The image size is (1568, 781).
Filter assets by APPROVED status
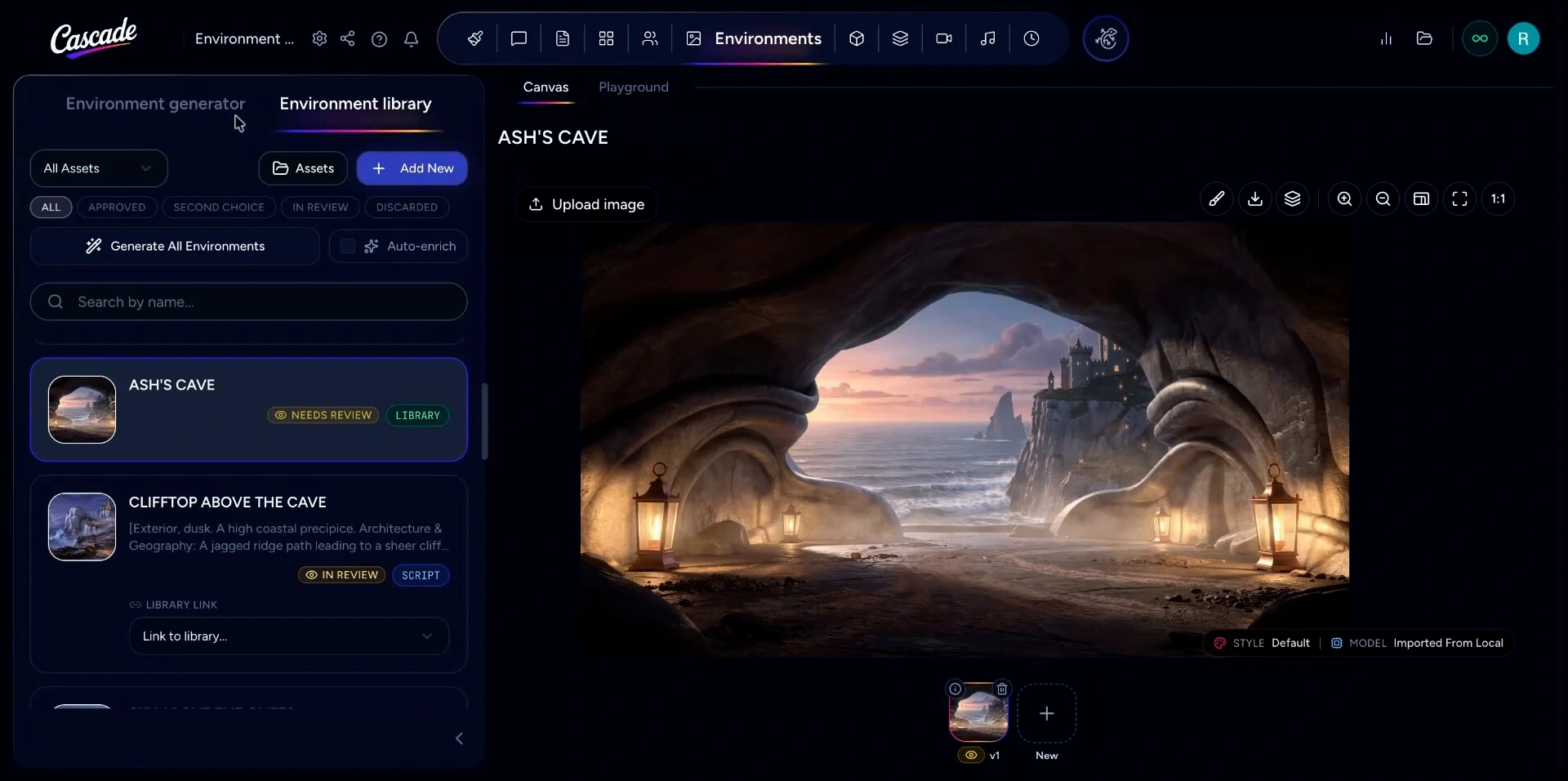(117, 207)
